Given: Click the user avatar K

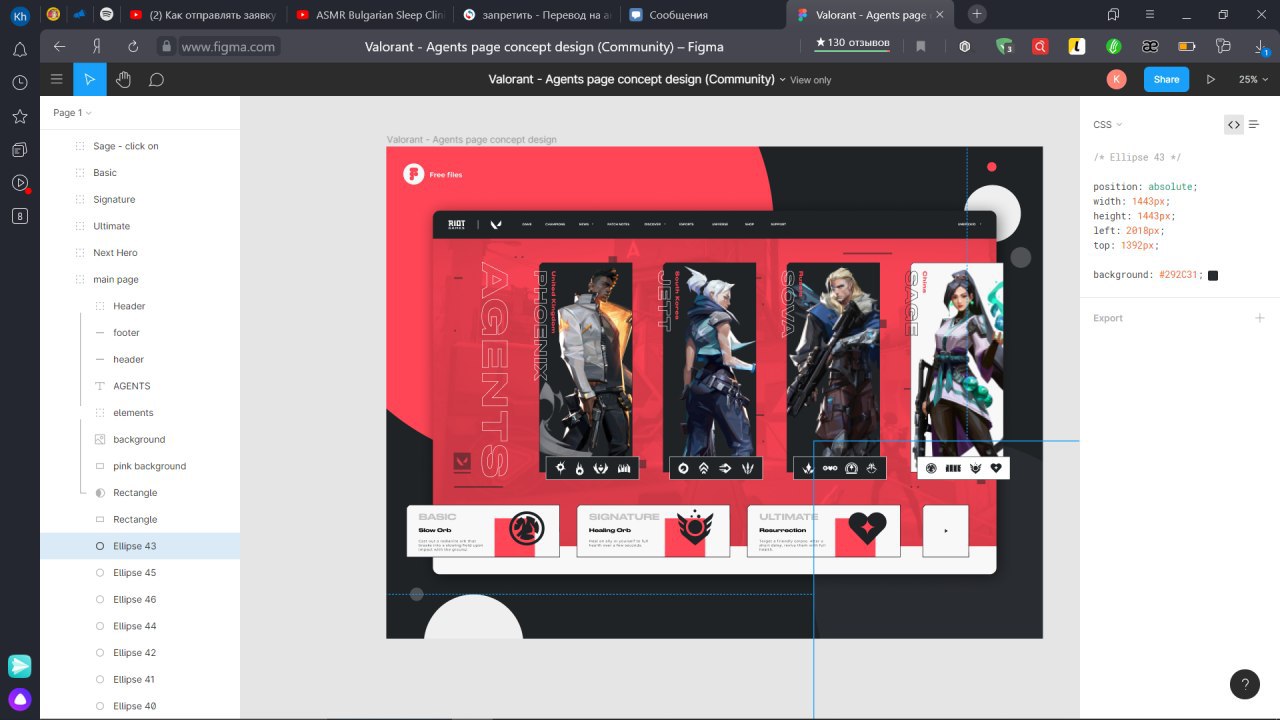Looking at the screenshot, I should (x=1117, y=79).
